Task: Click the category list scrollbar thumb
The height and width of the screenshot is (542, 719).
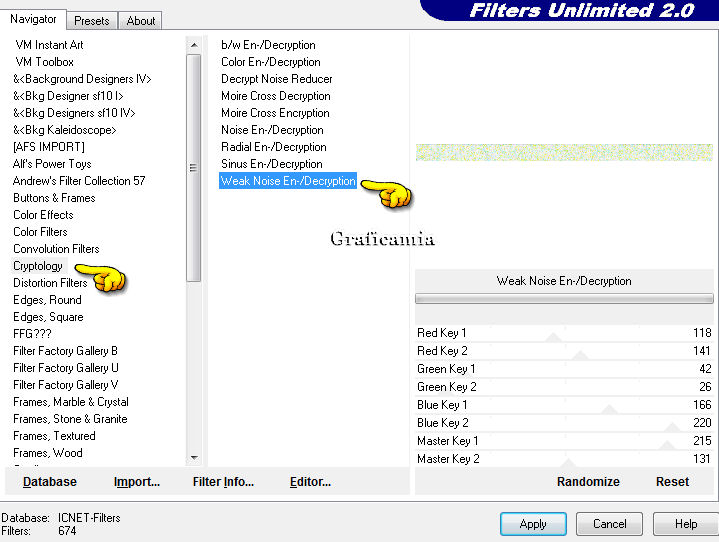Action: [194, 168]
